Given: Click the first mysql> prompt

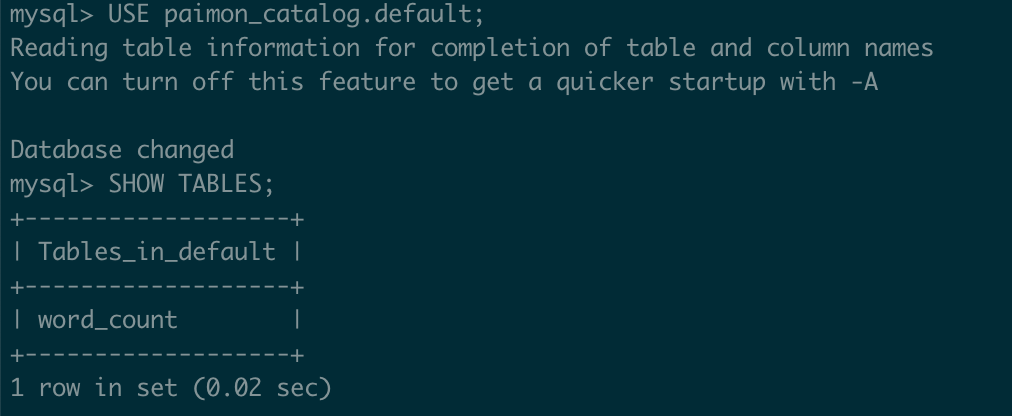Looking at the screenshot, I should point(52,15).
